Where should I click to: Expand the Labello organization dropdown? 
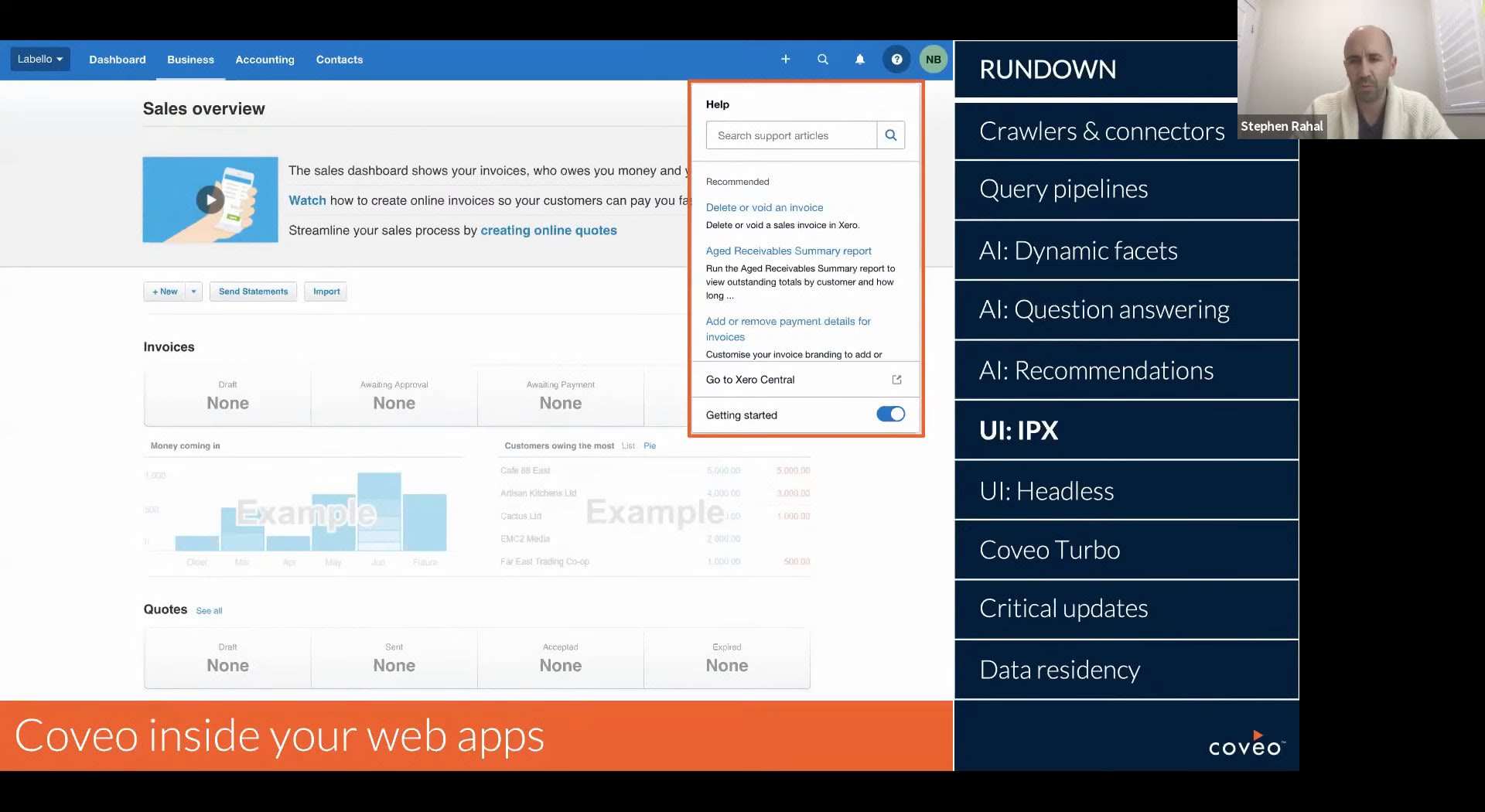click(40, 60)
